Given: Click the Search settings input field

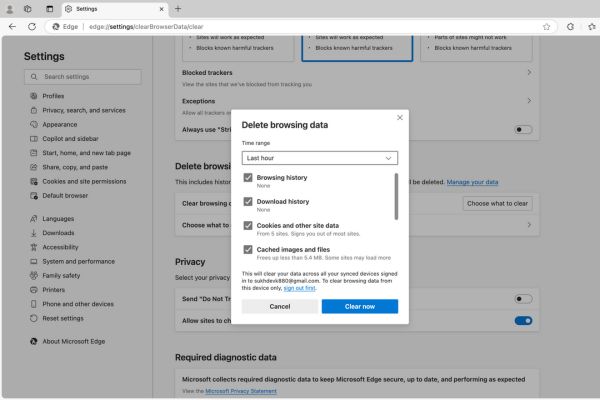Looking at the screenshot, I should pyautogui.click(x=83, y=77).
